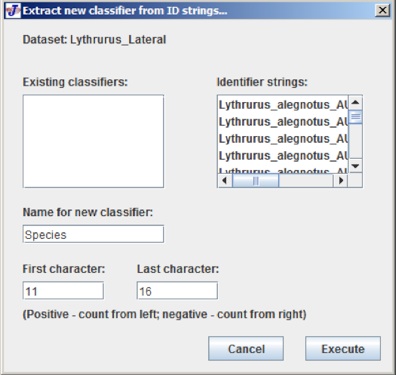The height and width of the screenshot is (375, 396).
Task: Click the horizontal scrollbar track right of the thumb
Action: 306,181
